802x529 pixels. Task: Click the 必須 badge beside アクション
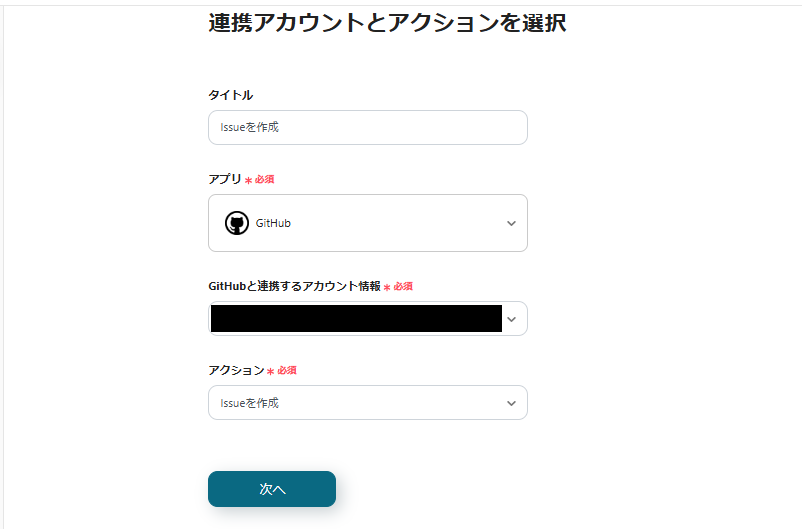(287, 370)
